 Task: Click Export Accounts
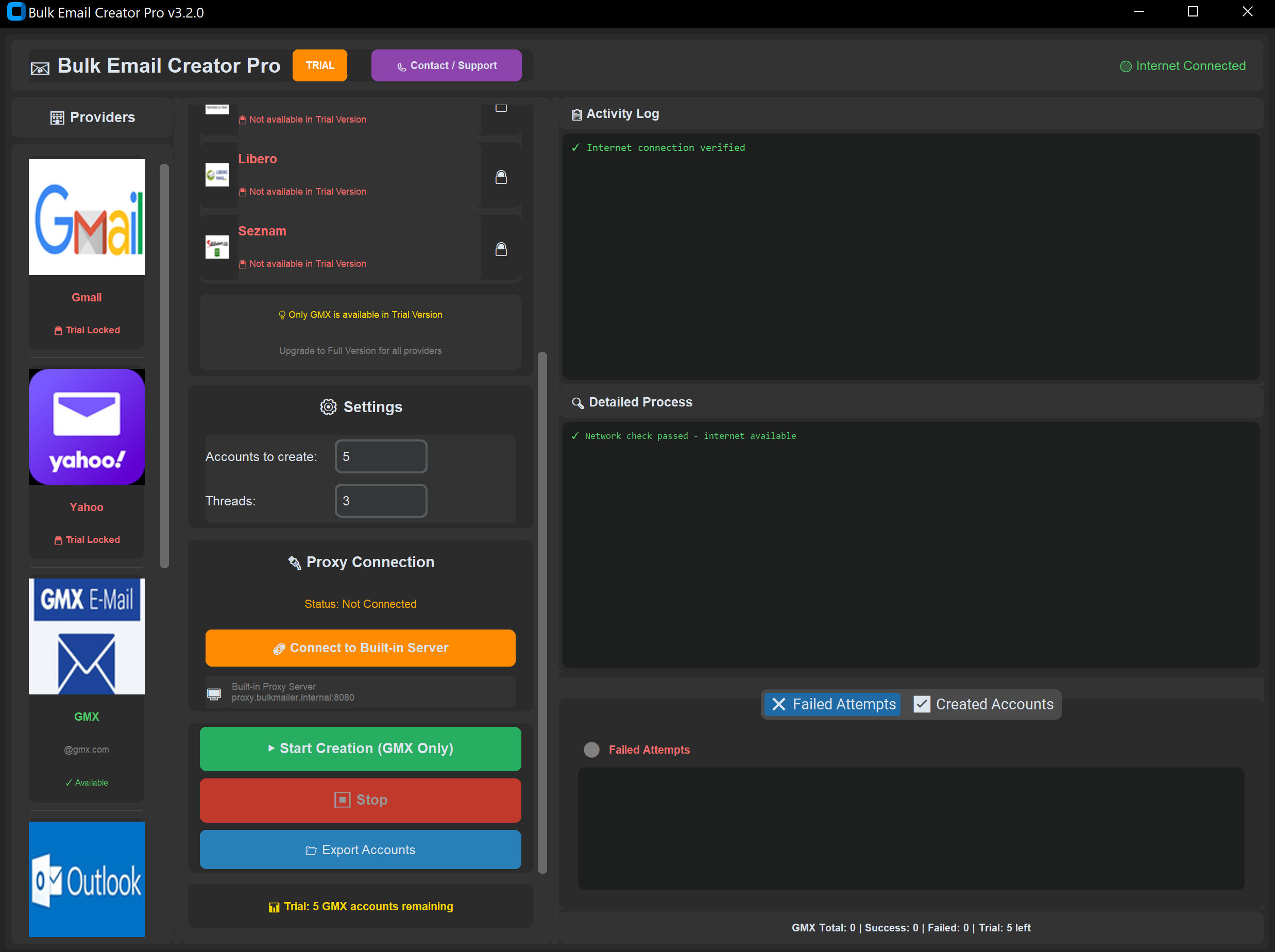360,849
